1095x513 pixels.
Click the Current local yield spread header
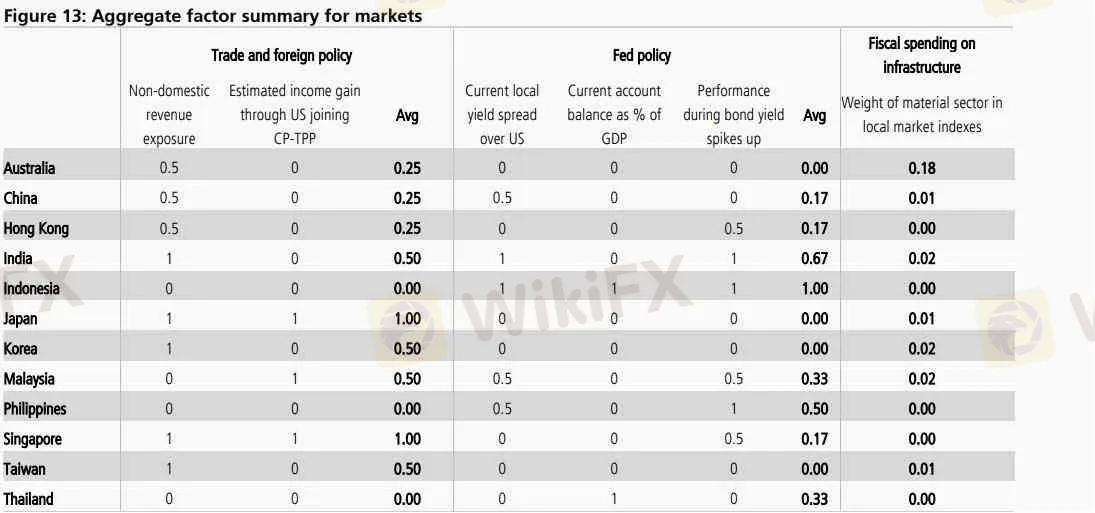pos(502,115)
